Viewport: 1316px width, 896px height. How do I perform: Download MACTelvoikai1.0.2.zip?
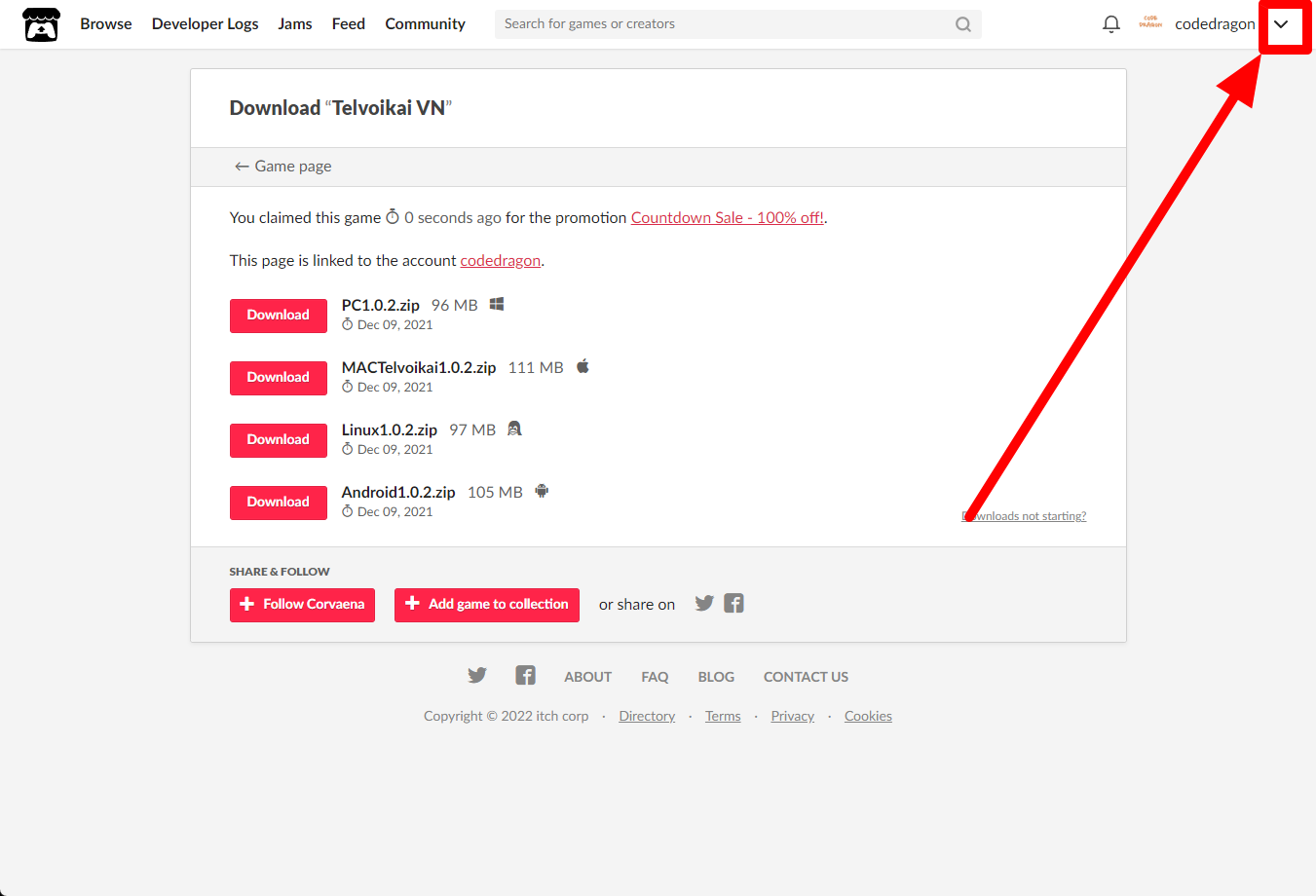tap(279, 378)
